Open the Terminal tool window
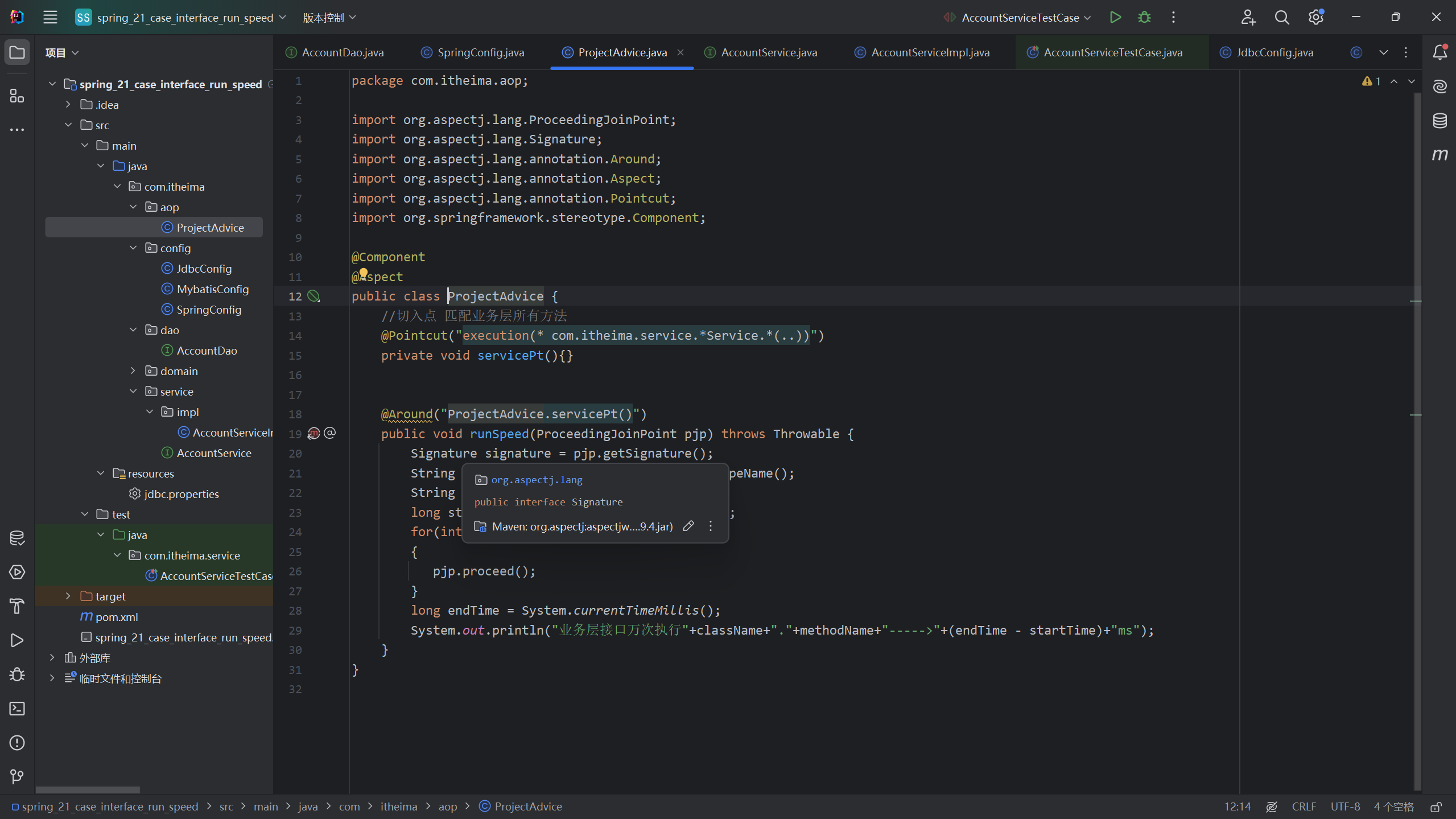Viewport: 1456px width, 819px height. 17,709
